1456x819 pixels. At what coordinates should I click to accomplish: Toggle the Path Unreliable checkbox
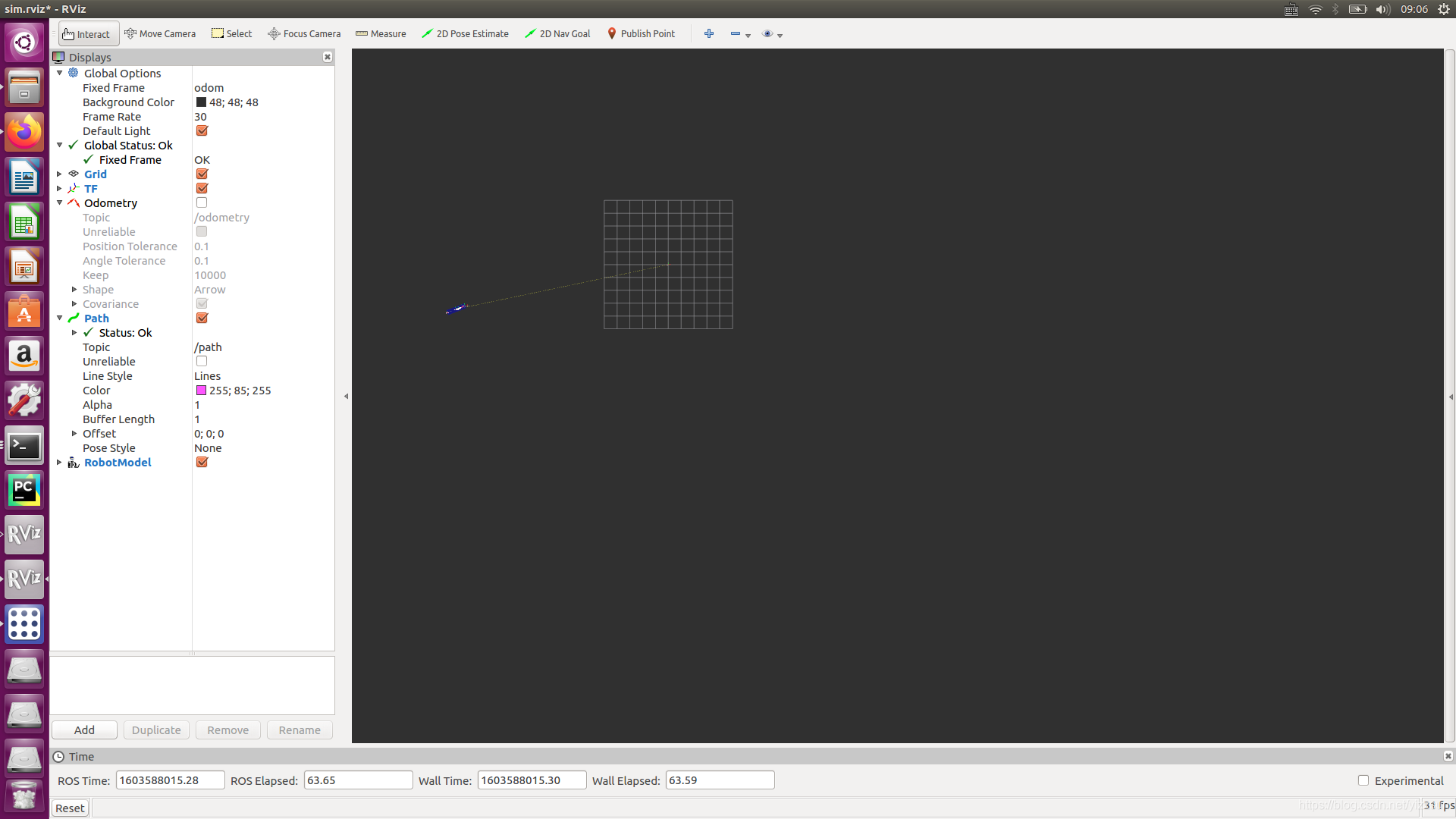[x=202, y=362]
